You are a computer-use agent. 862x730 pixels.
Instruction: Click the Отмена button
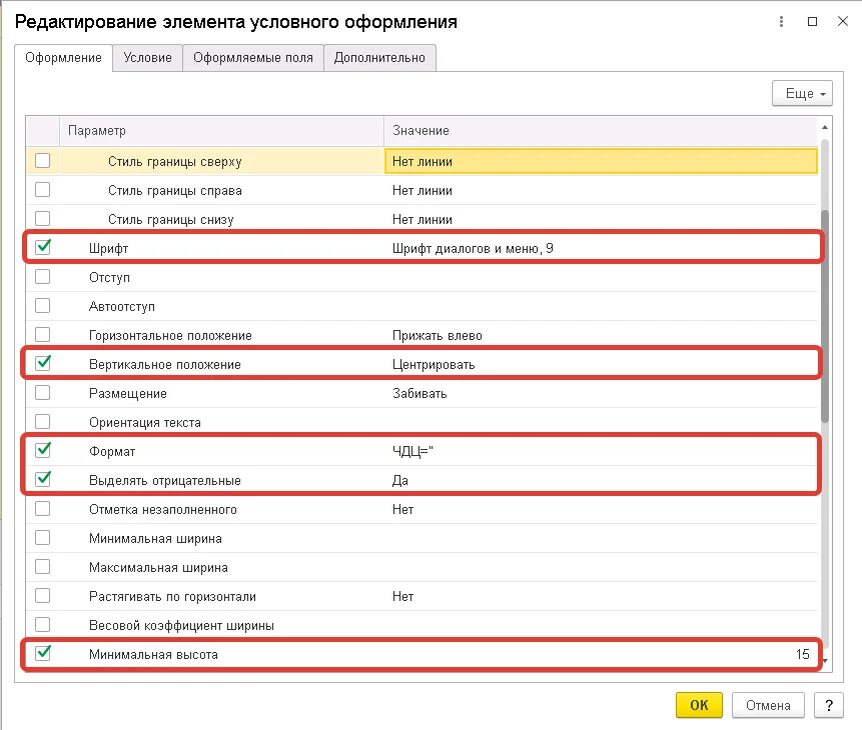click(768, 705)
